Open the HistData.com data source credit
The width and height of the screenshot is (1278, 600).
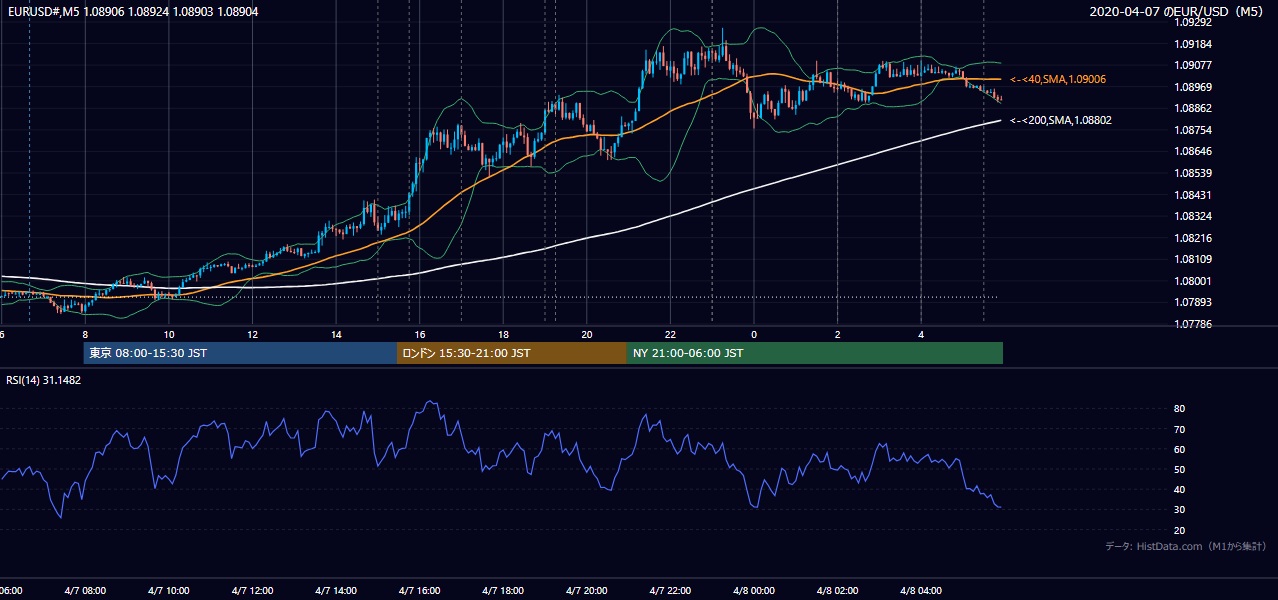tap(1186, 546)
